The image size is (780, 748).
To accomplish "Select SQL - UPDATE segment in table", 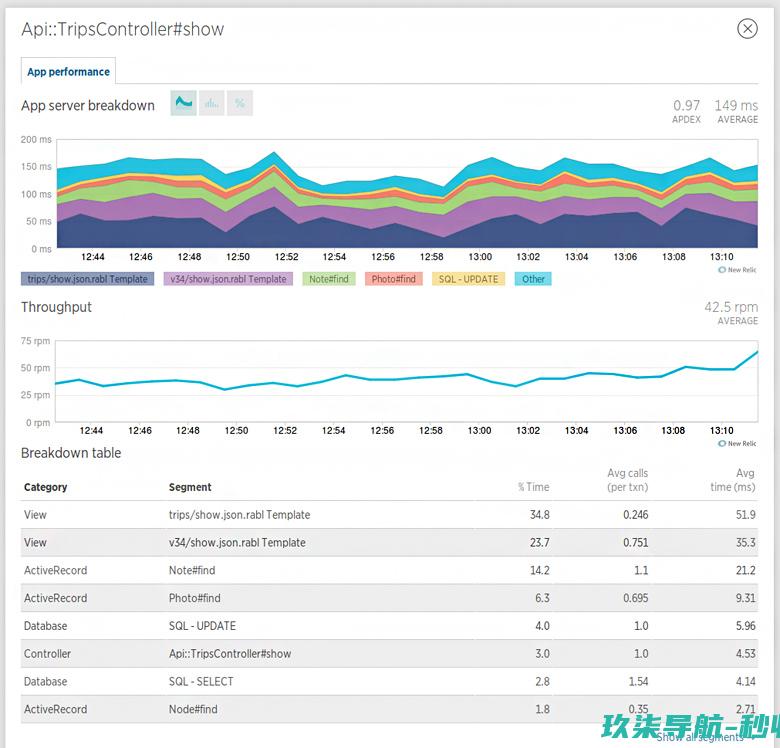I will tap(202, 626).
